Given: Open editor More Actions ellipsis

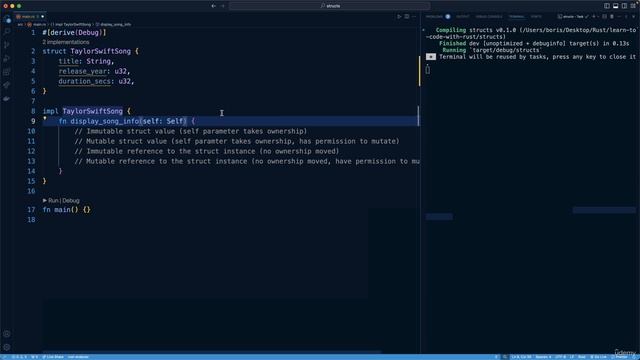Looking at the screenshot, I should tap(414, 17).
